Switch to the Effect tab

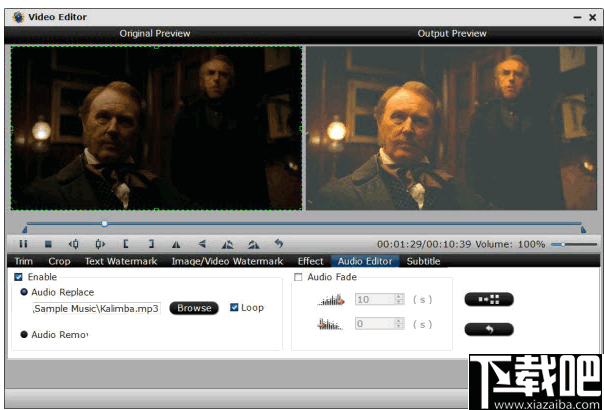310,261
